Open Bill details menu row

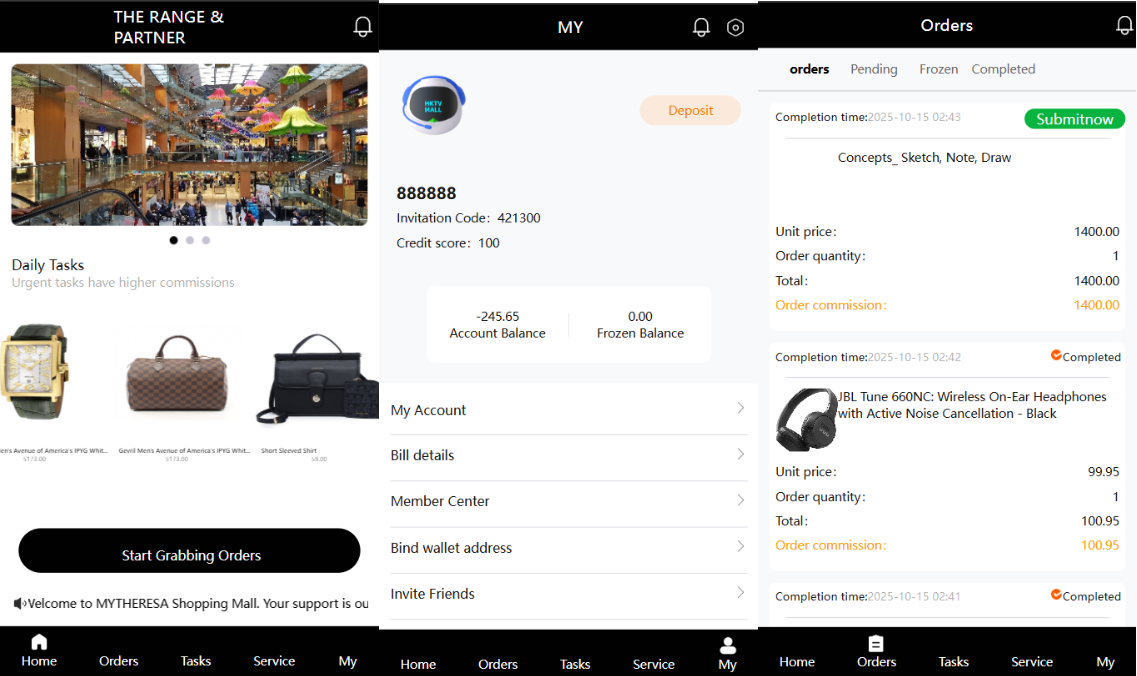tap(568, 456)
